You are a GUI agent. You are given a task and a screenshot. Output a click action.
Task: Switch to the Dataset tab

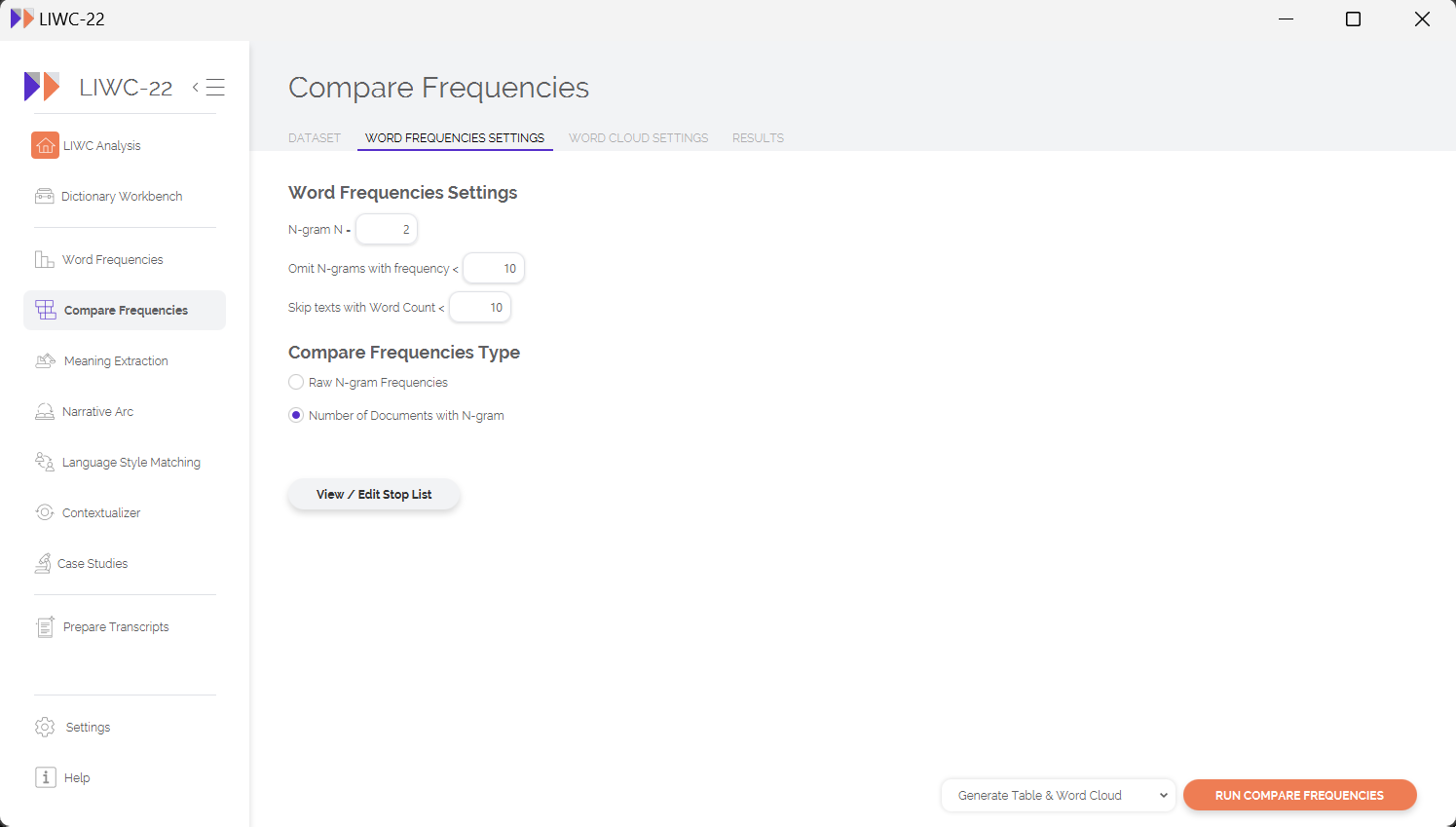pyautogui.click(x=315, y=138)
